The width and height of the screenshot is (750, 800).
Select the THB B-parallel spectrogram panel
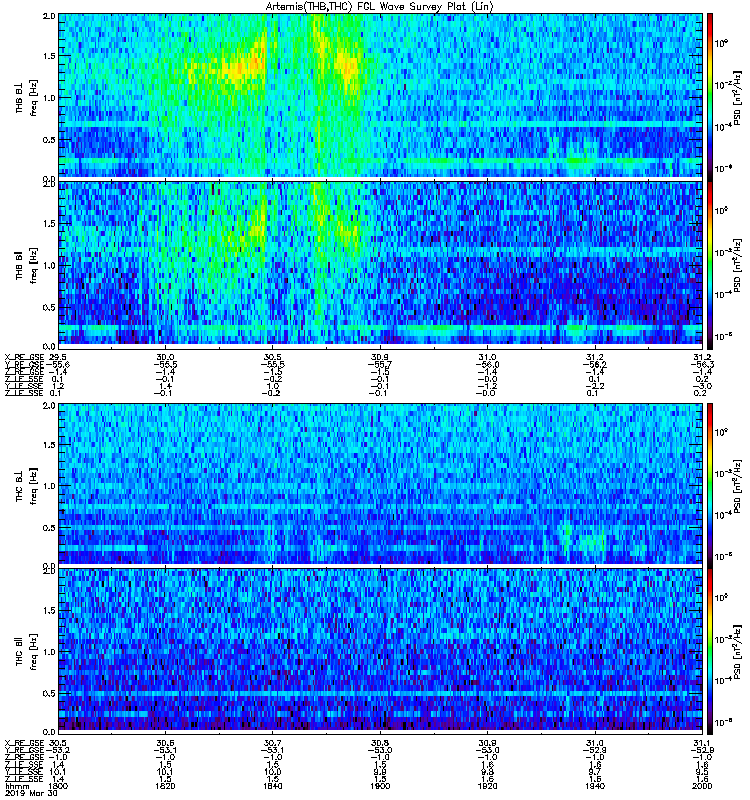click(381, 263)
